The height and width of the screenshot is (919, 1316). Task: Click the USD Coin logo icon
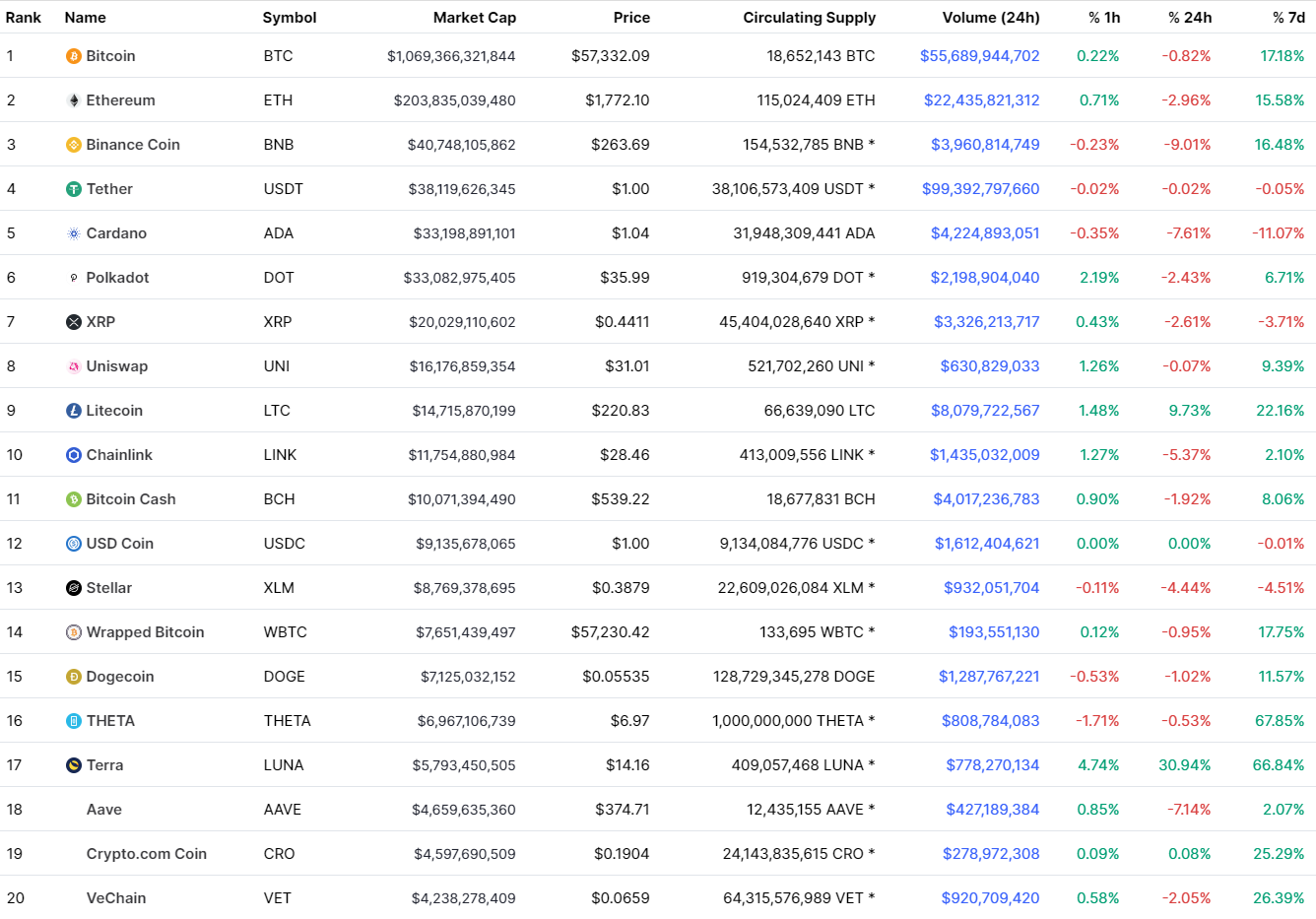coord(74,544)
